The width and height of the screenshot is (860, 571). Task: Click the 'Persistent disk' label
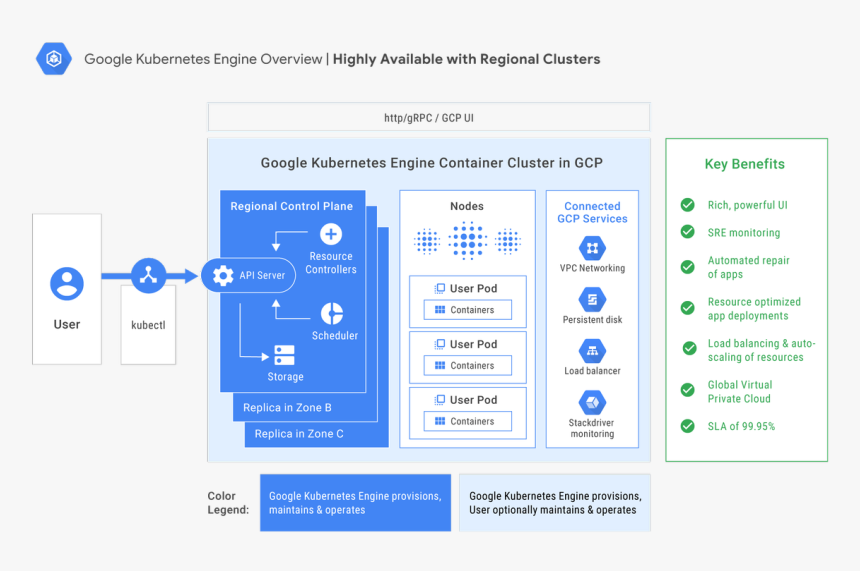592,319
